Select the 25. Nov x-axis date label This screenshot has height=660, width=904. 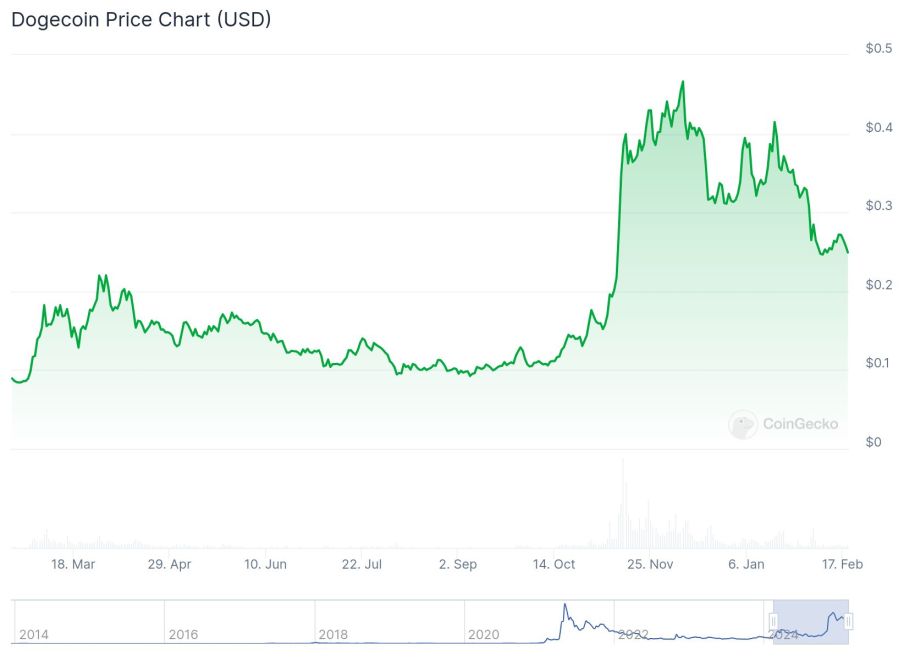pos(649,564)
